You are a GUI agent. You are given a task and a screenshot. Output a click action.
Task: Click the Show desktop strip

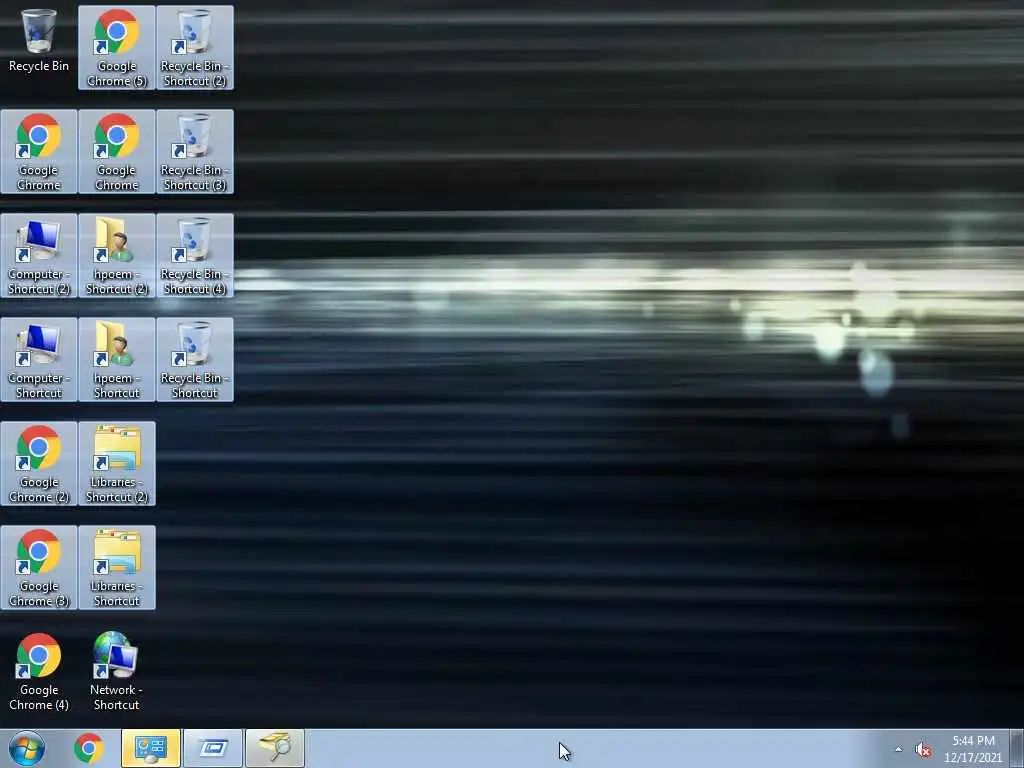tap(1017, 748)
